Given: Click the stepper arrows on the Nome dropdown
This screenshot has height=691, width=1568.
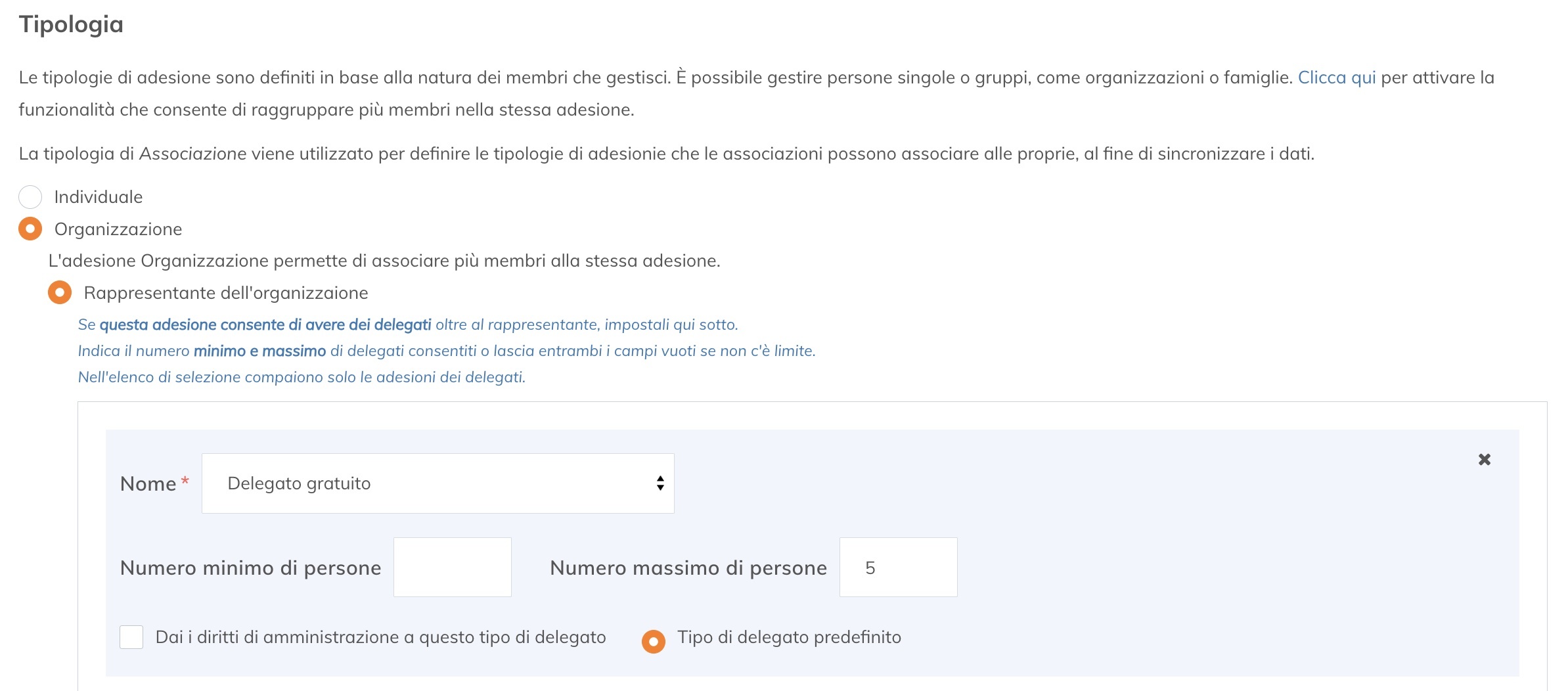Looking at the screenshot, I should click(x=659, y=483).
